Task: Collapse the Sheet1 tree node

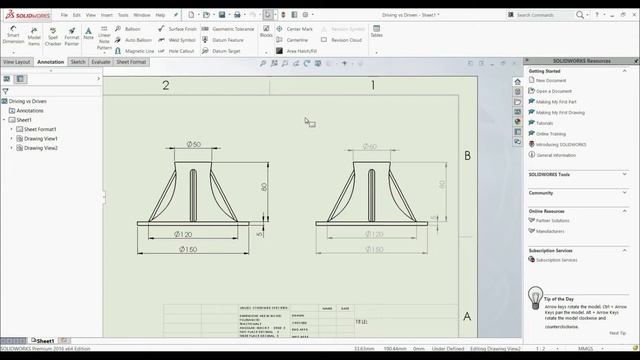Action: (x=4, y=120)
